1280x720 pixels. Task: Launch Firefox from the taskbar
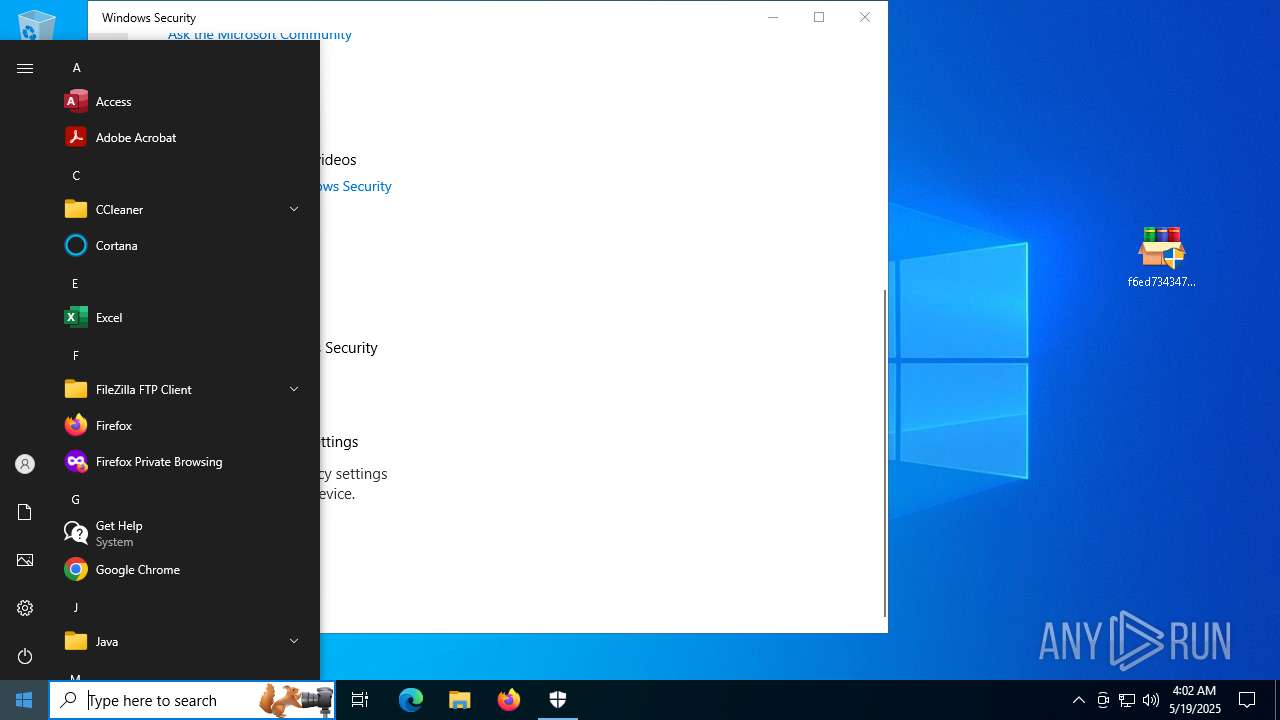509,700
